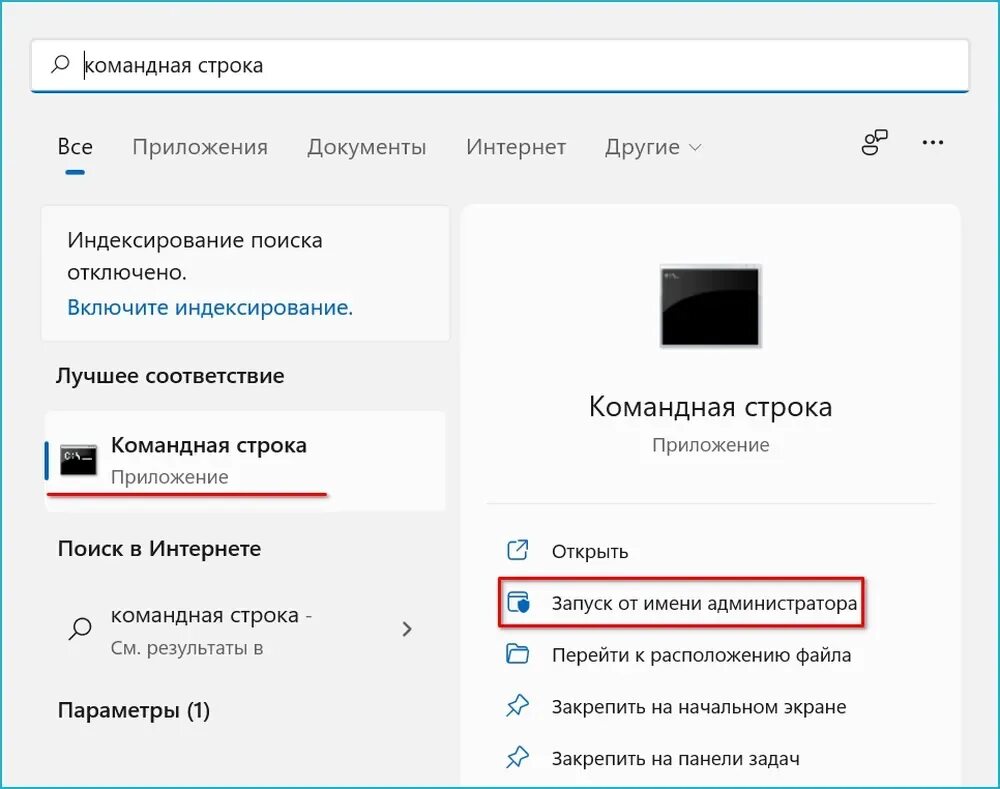Click Командная строка title in preview pane
The width and height of the screenshot is (1000, 789).
pos(710,406)
